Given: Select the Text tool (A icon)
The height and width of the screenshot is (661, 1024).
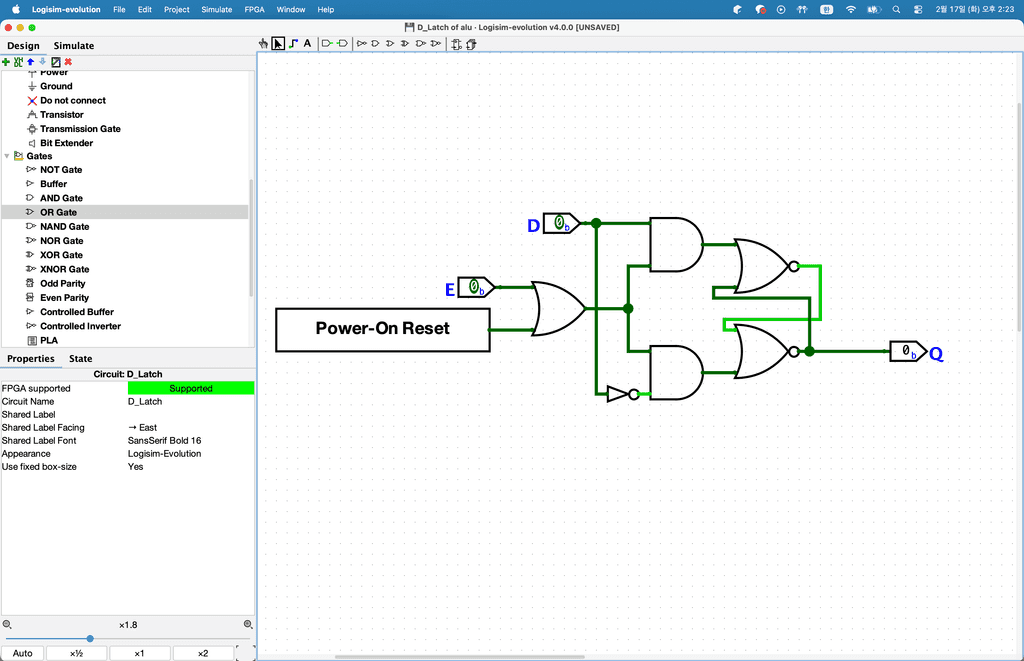Looking at the screenshot, I should point(307,44).
